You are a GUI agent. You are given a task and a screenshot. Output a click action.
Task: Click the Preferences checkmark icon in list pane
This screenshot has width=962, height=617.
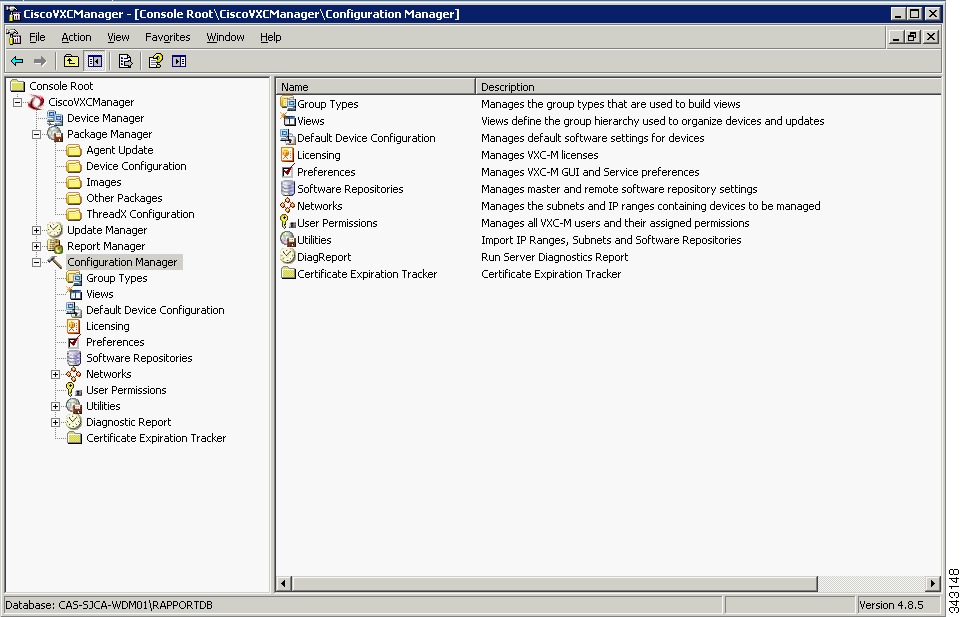point(288,172)
